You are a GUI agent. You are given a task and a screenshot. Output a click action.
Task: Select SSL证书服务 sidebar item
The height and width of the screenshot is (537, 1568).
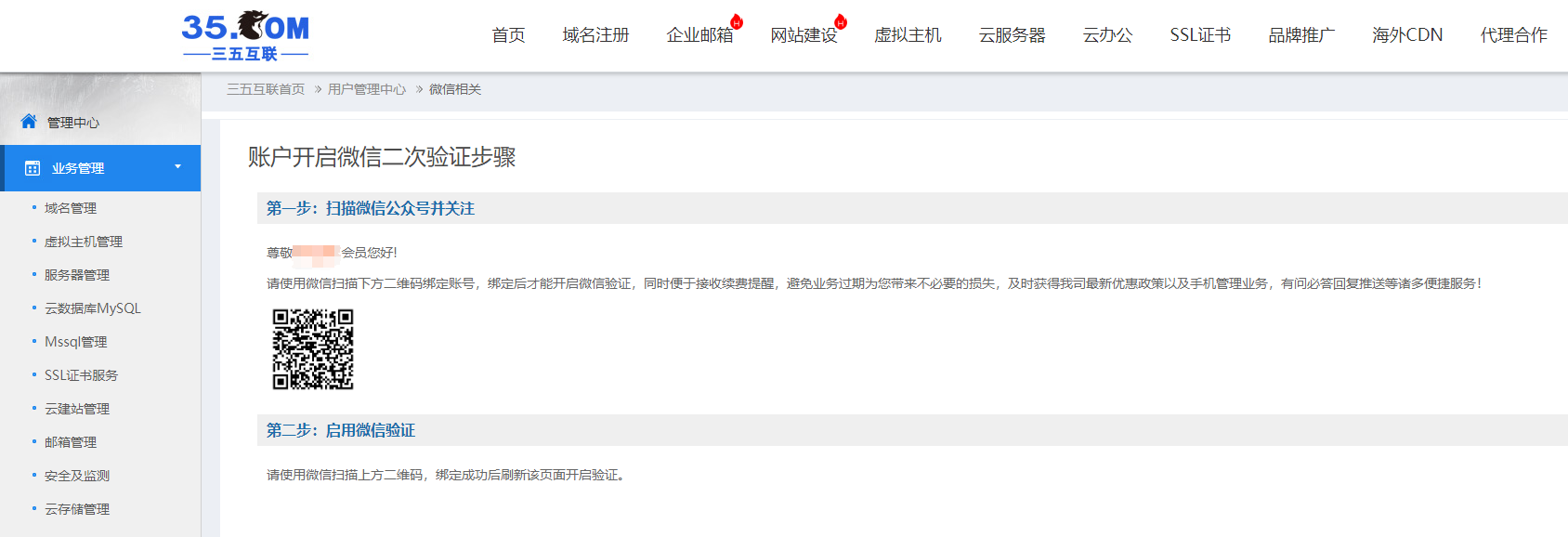81,375
